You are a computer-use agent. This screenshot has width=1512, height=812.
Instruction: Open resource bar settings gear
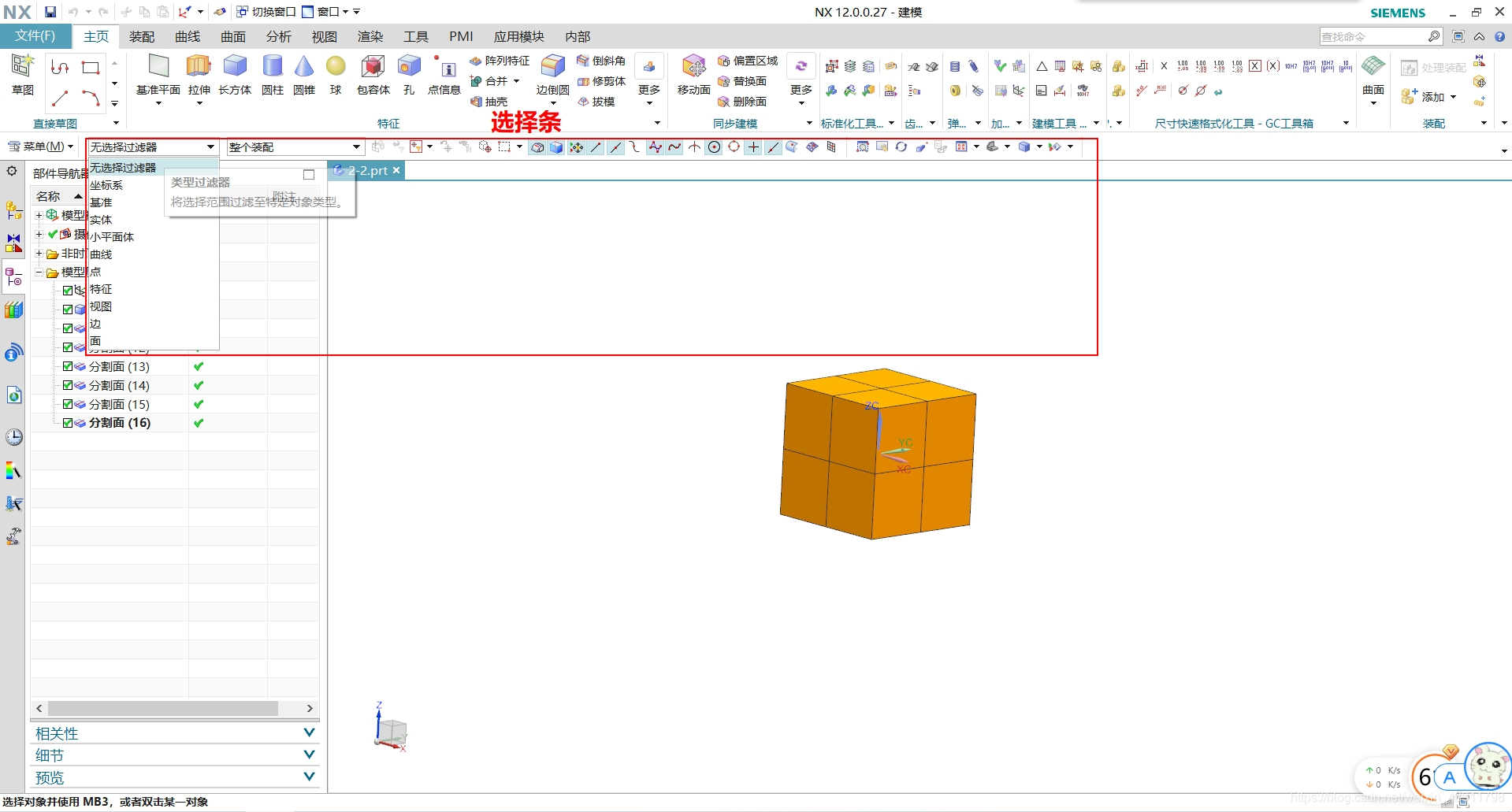pyautogui.click(x=12, y=171)
